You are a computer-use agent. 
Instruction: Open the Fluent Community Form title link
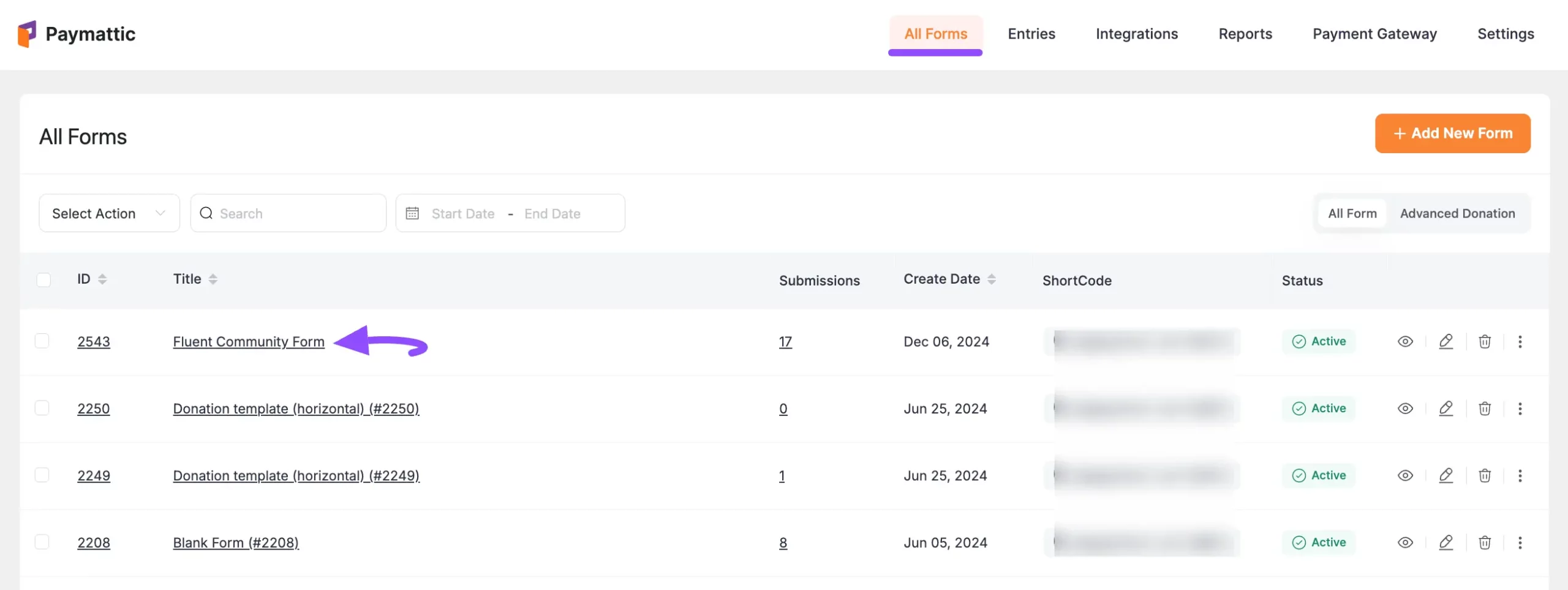point(249,342)
